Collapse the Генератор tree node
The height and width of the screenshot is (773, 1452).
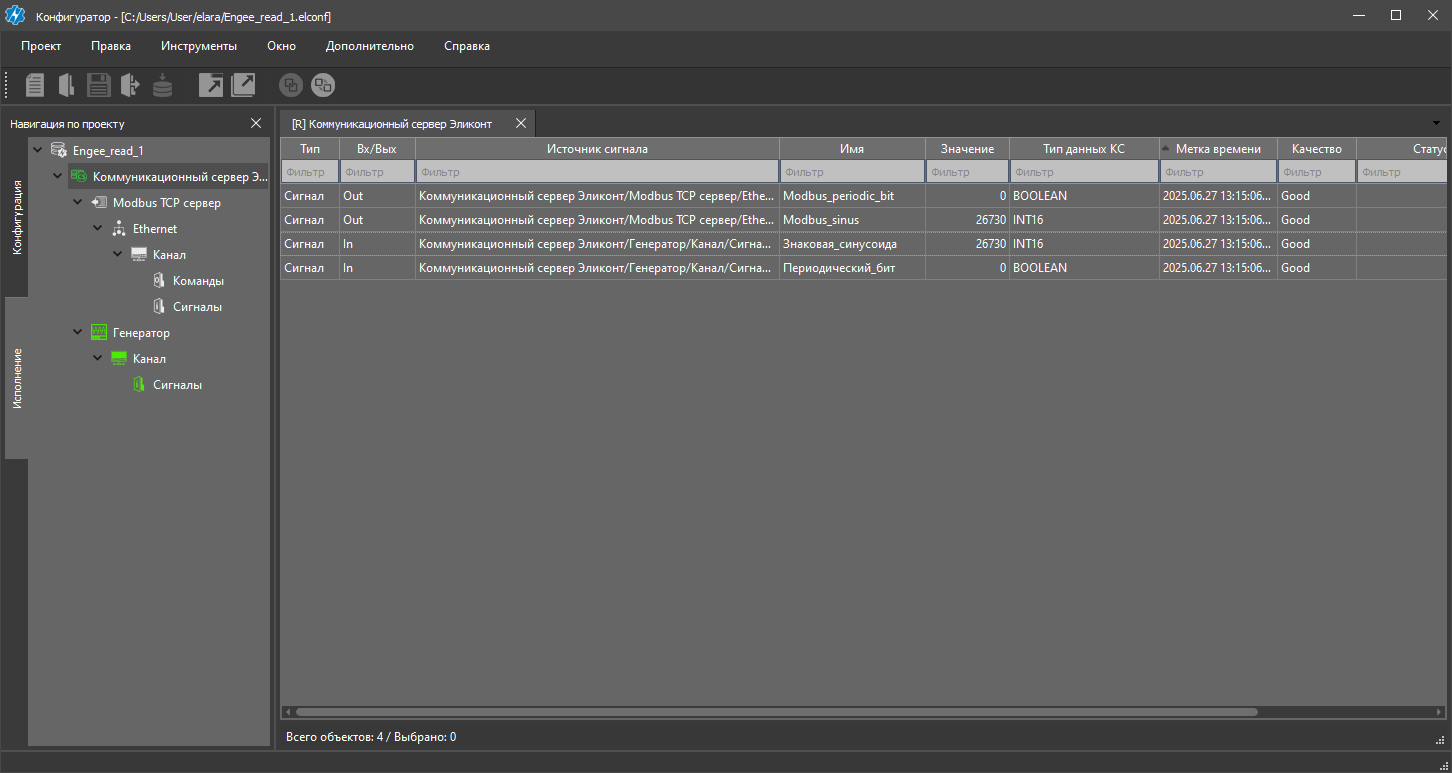coord(78,333)
